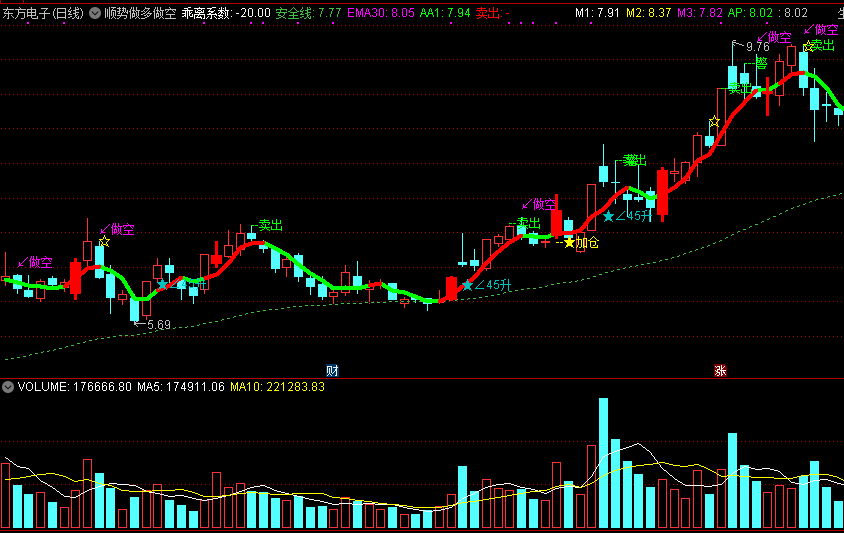Click the red 卖出: - header value
Screen dimensions: 844x533
[493, 13]
